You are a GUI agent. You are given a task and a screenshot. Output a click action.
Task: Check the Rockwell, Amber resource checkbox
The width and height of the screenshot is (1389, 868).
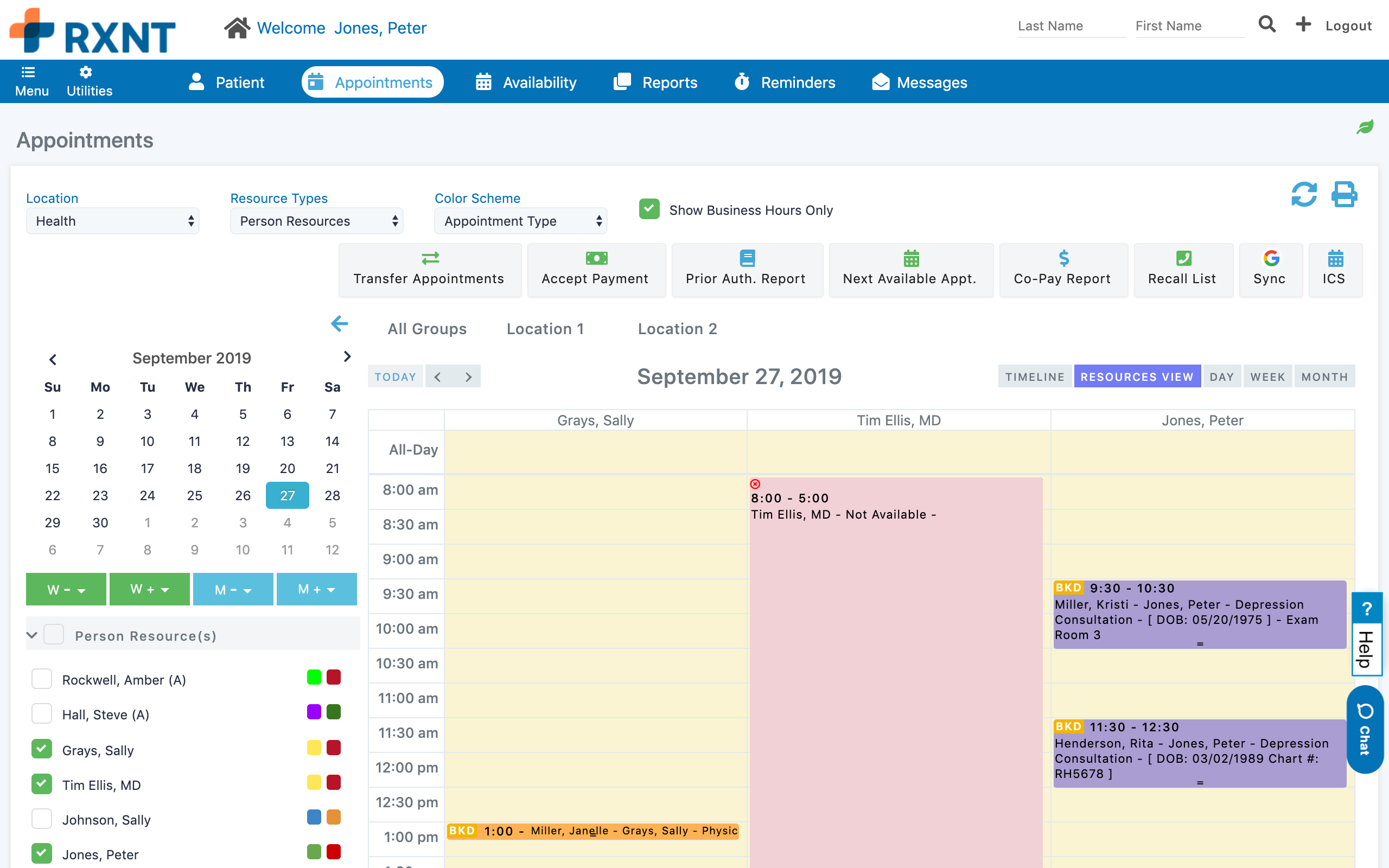(42, 679)
